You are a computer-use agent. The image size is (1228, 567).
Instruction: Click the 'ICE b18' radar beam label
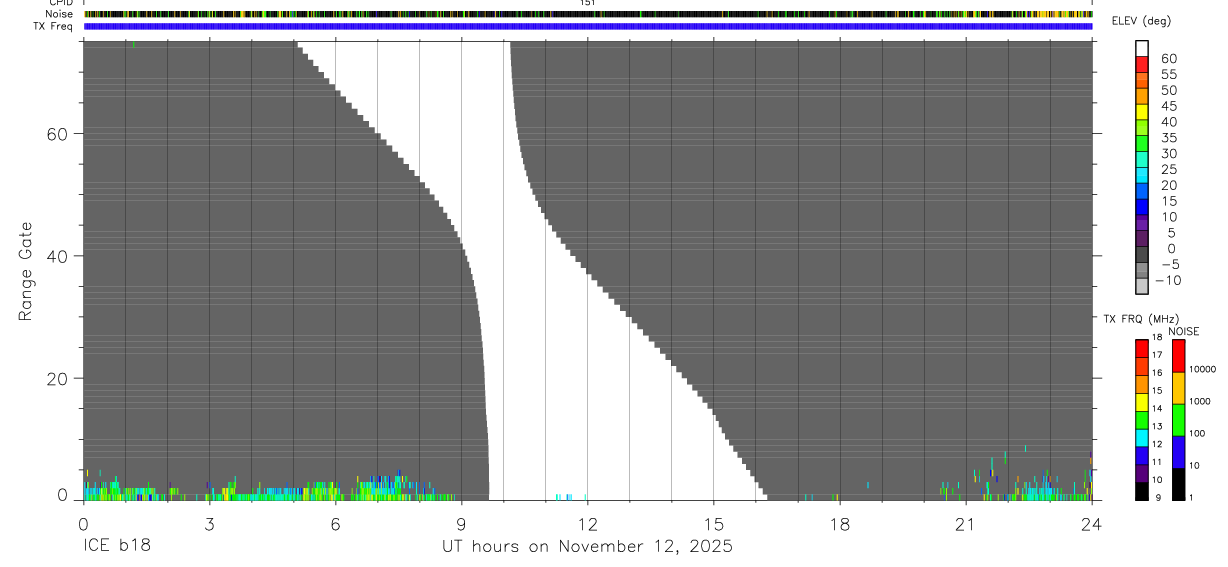(x=116, y=547)
